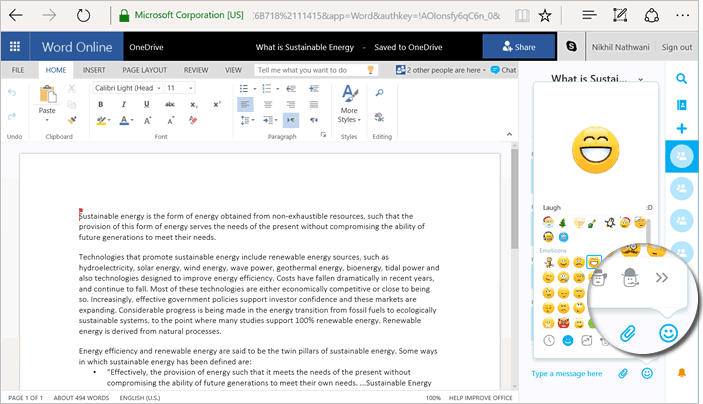Click the Undo arrow icon
The width and height of the screenshot is (703, 404).
tap(12, 93)
